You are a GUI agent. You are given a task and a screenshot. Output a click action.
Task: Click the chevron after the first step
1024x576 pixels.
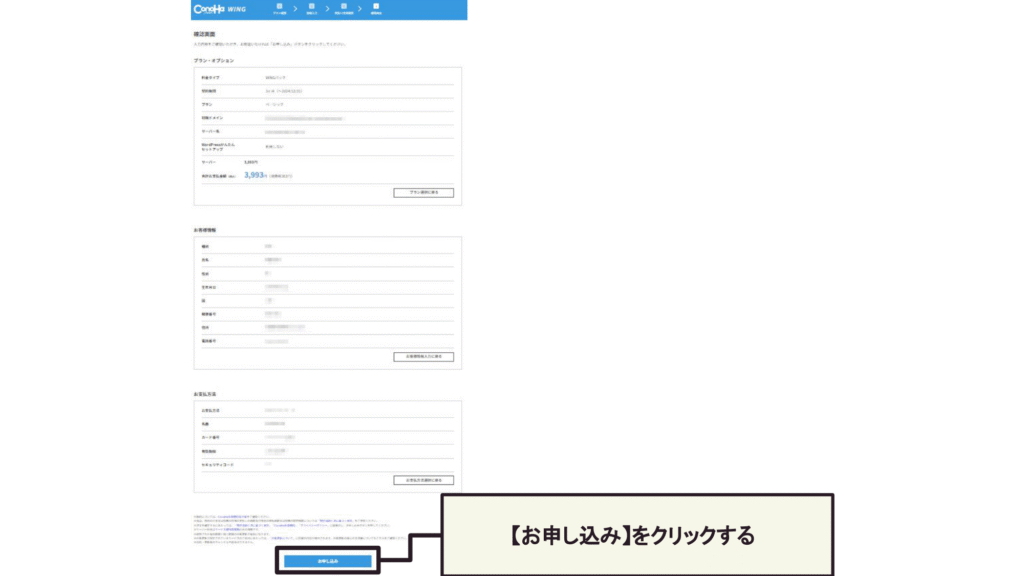(x=296, y=9)
